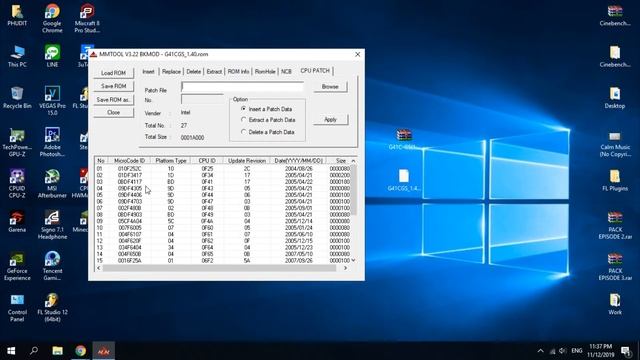This screenshot has width=640, height=360.
Task: Show hidden system tray icons
Action: [x=540, y=351]
